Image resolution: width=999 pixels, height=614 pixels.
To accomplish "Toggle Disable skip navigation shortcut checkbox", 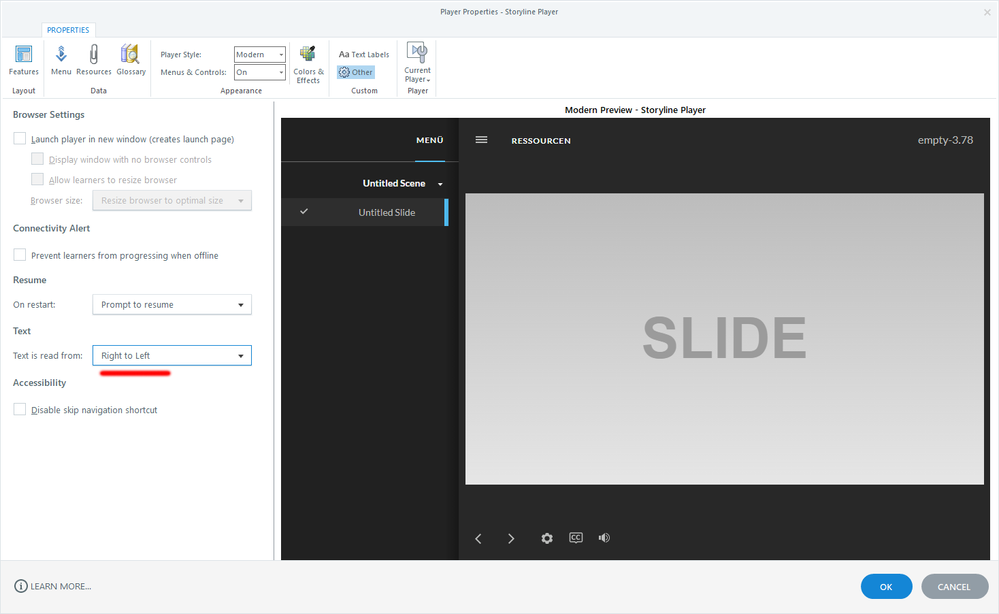I will (x=20, y=410).
